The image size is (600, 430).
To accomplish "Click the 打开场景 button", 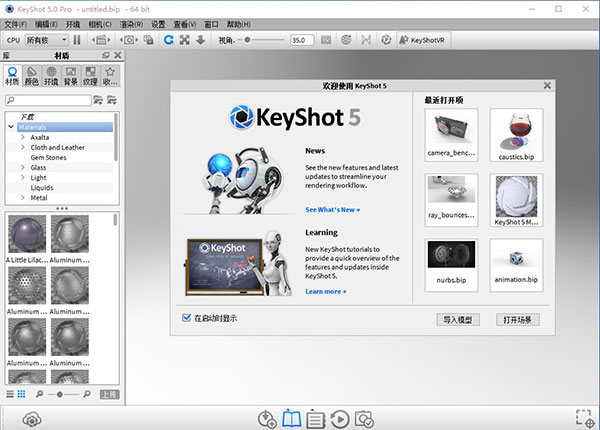I will (x=517, y=320).
